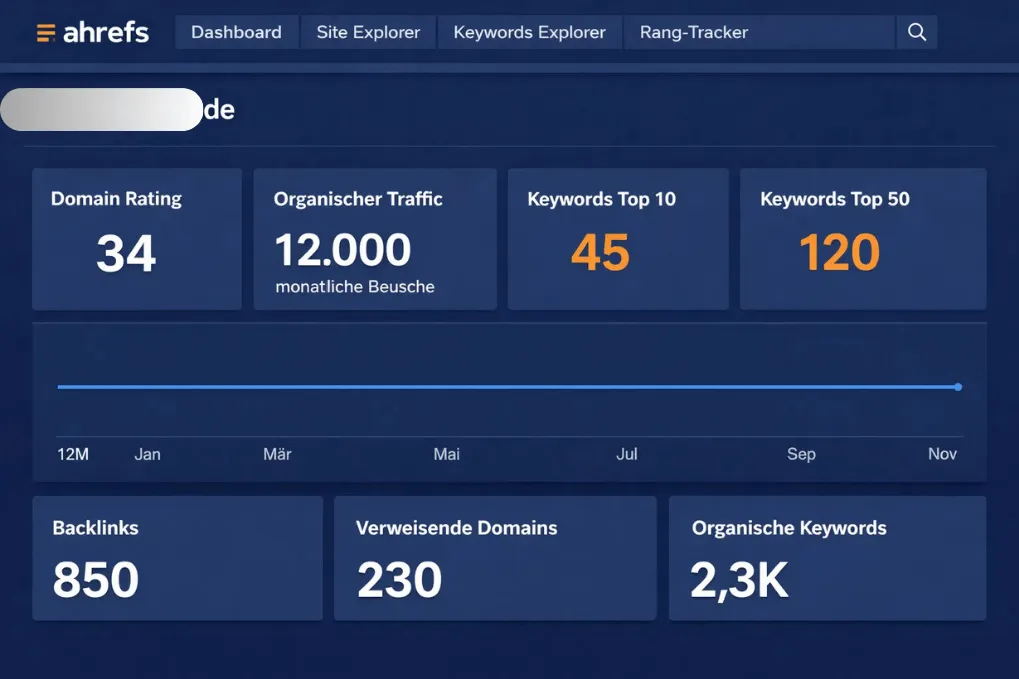The height and width of the screenshot is (679, 1019).
Task: Click the blue traffic trend line
Action: pyautogui.click(x=500, y=387)
